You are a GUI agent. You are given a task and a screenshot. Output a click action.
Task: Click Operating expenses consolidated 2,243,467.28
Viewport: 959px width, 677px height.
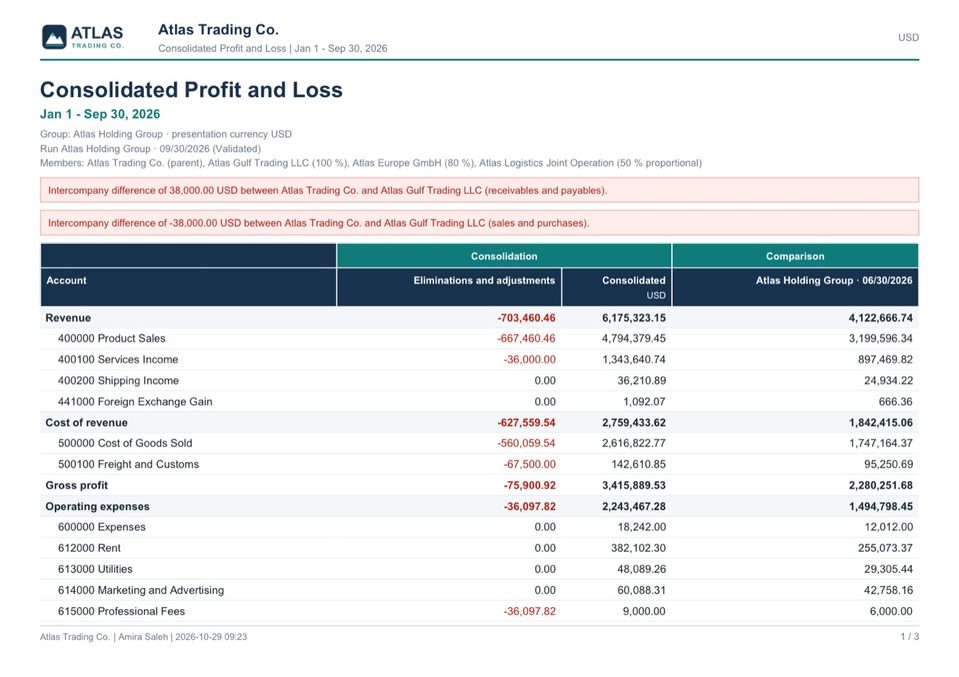[634, 506]
